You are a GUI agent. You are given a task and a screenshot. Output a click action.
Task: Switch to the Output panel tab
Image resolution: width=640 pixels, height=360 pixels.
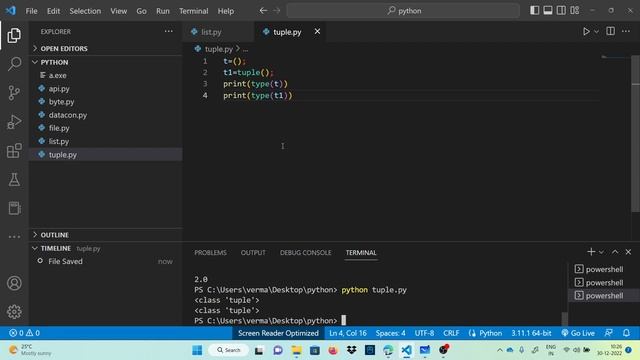[x=253, y=253]
